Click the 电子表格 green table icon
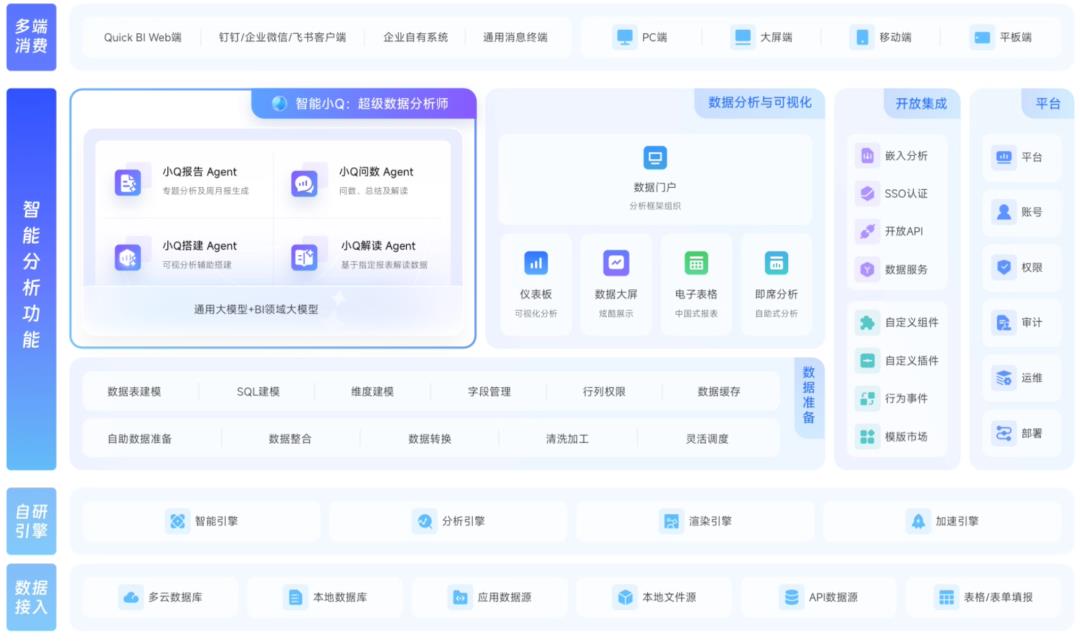 (696, 263)
